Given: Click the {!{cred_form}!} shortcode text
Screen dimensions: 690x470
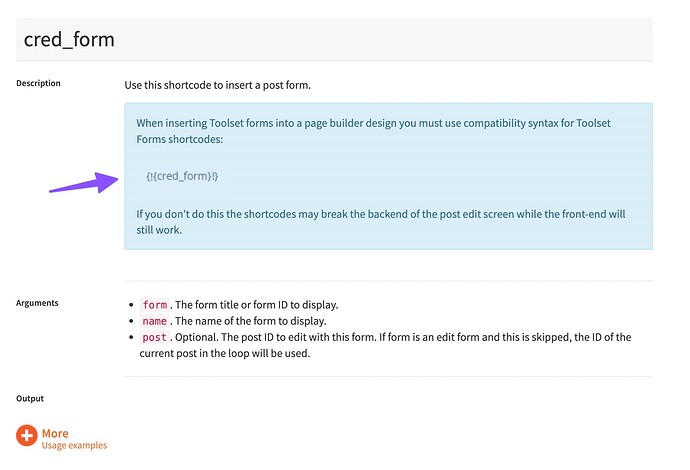Looking at the screenshot, I should pyautogui.click(x=182, y=176).
